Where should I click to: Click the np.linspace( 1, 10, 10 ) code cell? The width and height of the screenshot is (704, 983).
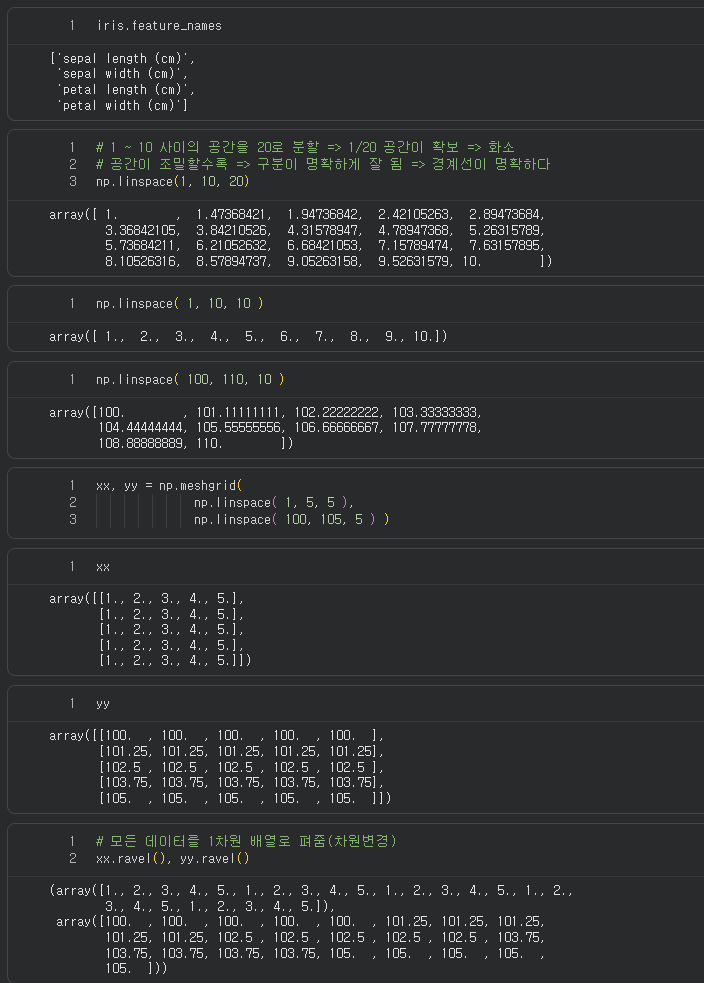[x=179, y=303]
